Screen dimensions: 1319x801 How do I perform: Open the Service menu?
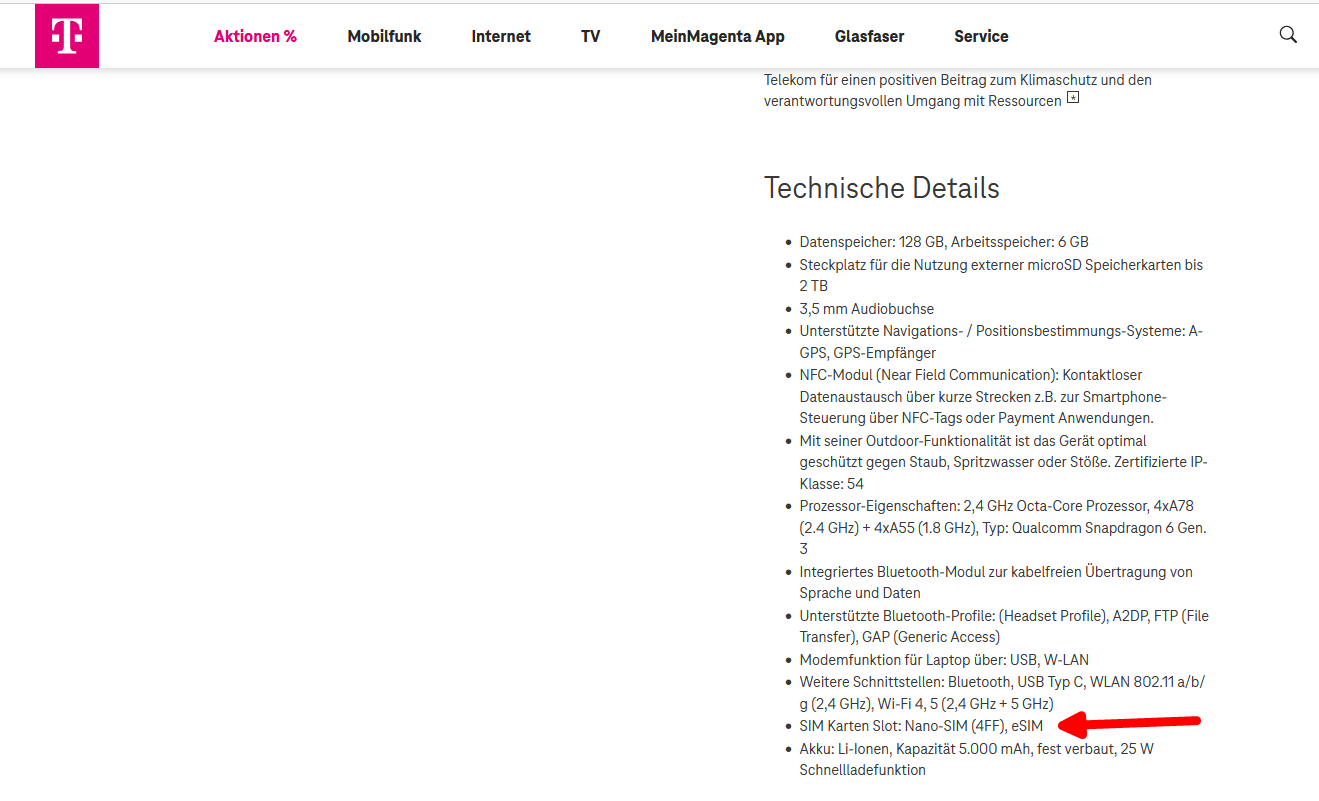[x=981, y=36]
